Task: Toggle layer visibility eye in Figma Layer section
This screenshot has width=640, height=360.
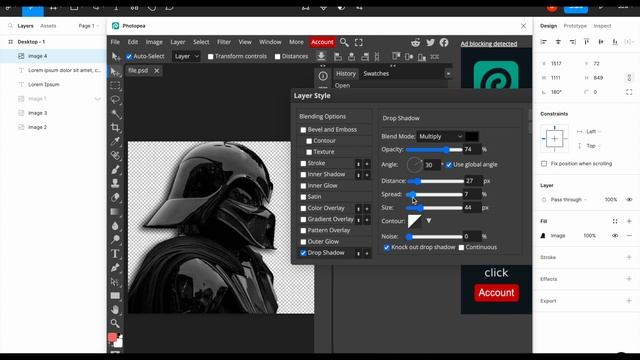Action: (629, 200)
